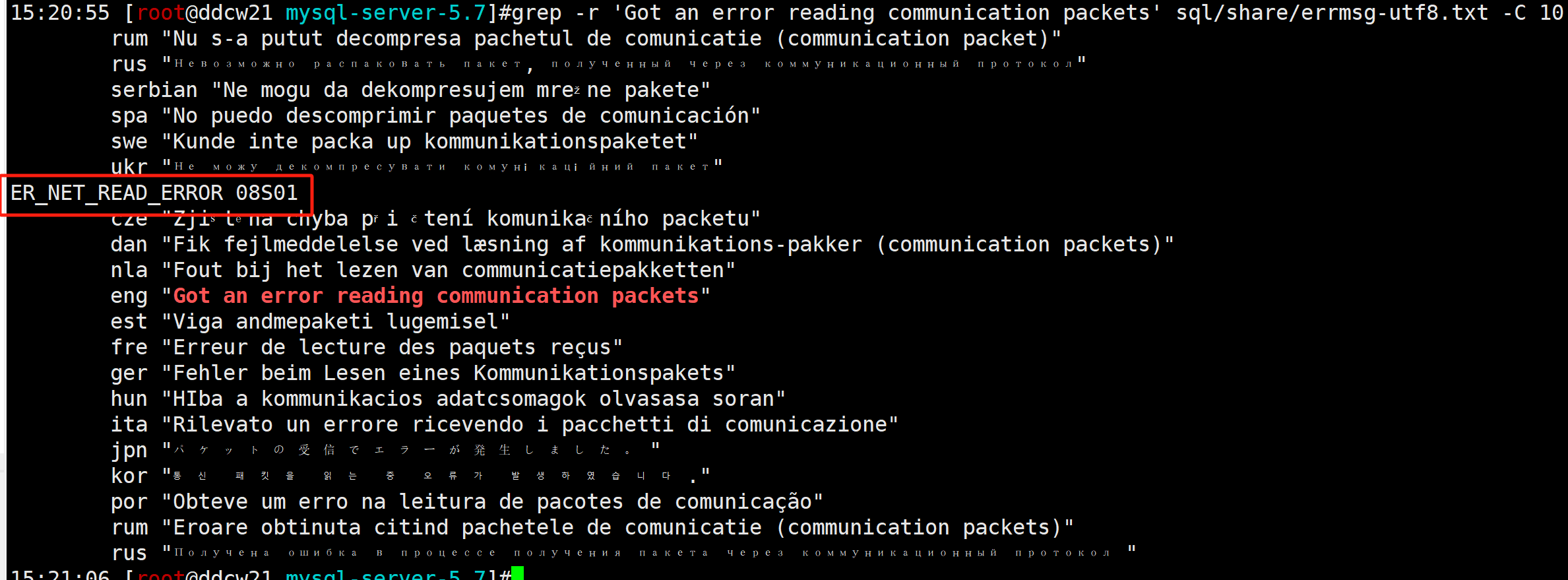Click 'root' in the top prompt
This screenshot has height=580, width=1568.
click(x=161, y=13)
